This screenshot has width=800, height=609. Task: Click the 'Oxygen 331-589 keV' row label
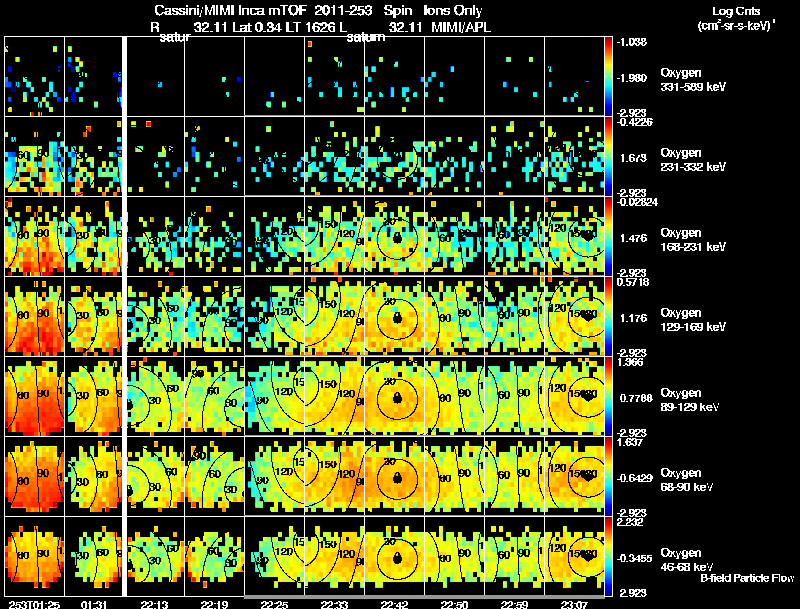693,80
